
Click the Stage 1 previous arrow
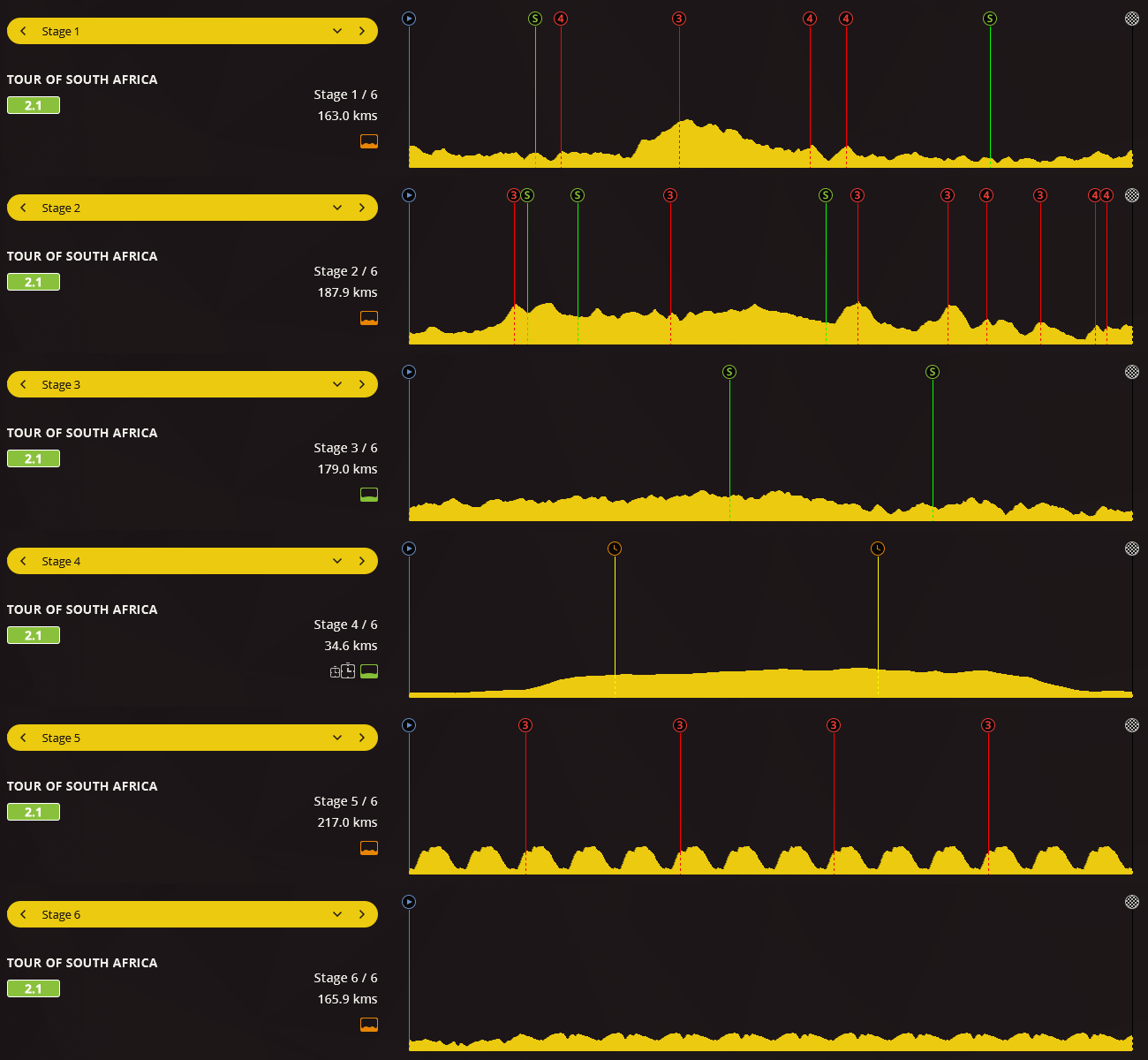23,31
